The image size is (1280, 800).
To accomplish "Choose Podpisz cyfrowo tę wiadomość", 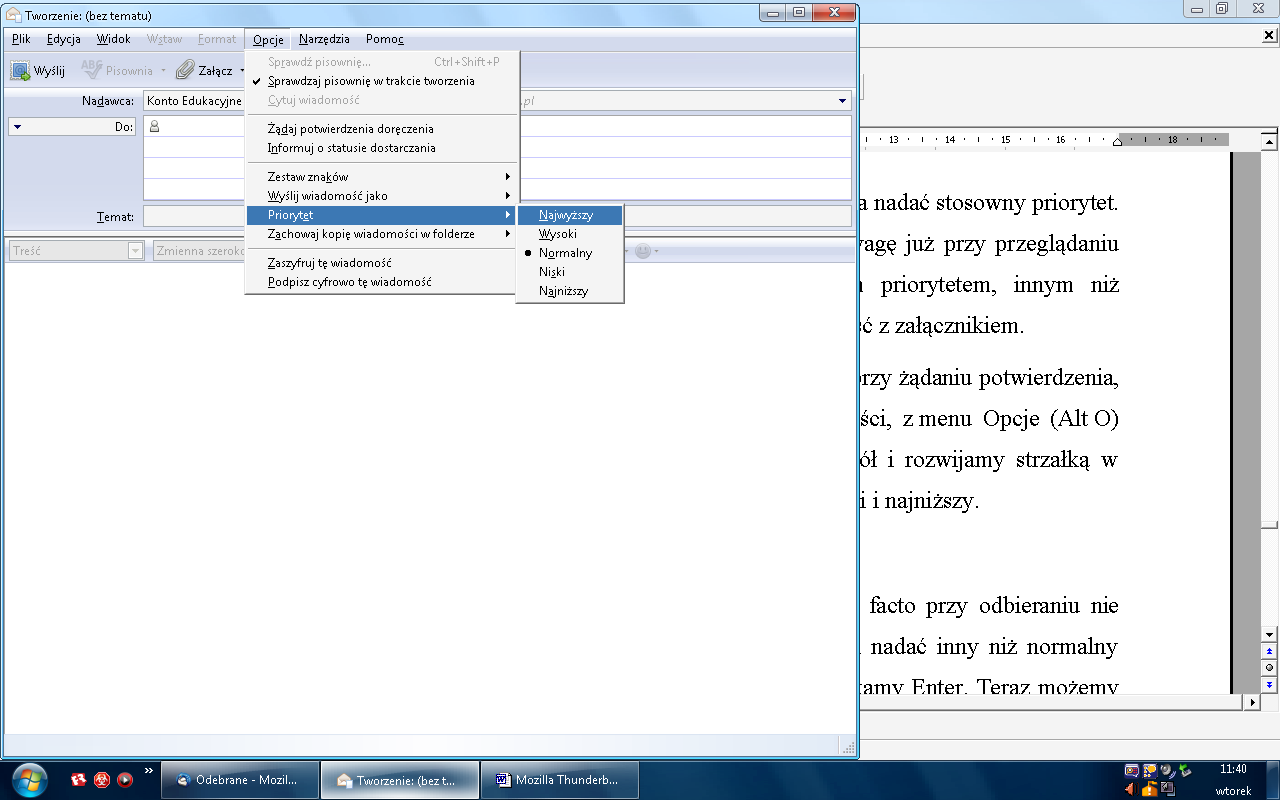I will point(382,282).
